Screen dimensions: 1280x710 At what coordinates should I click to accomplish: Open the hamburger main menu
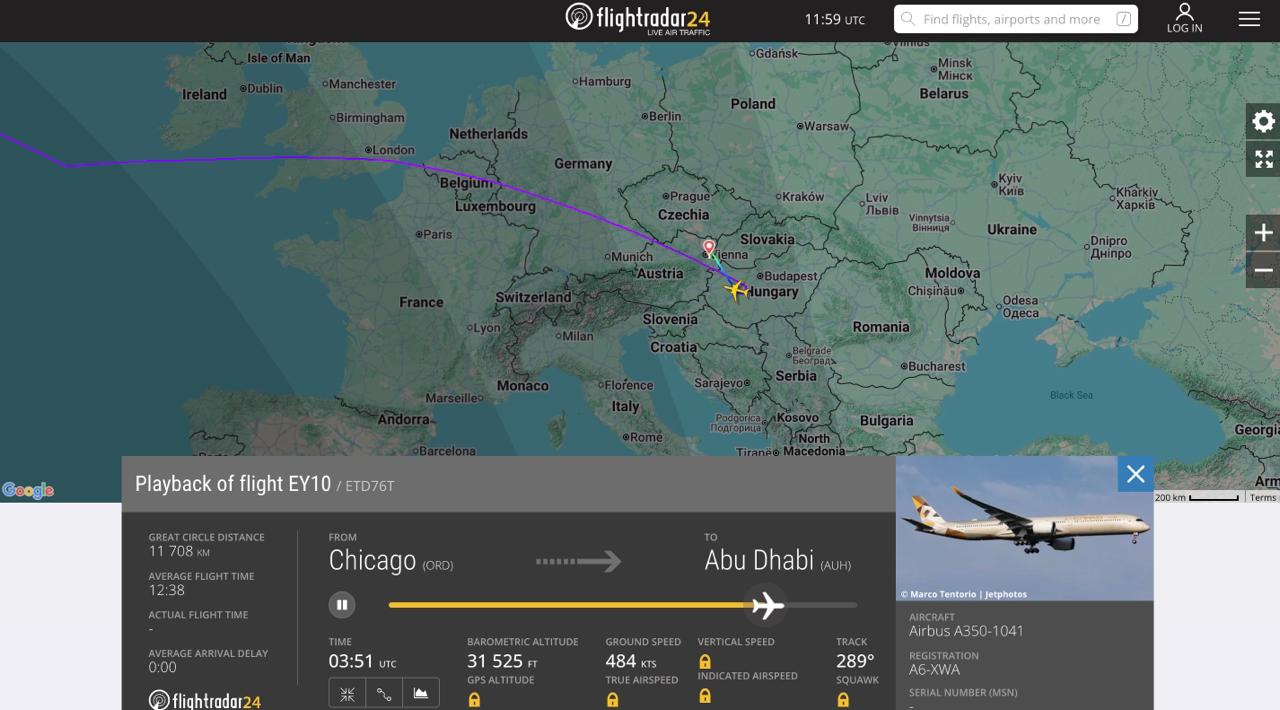[x=1249, y=19]
